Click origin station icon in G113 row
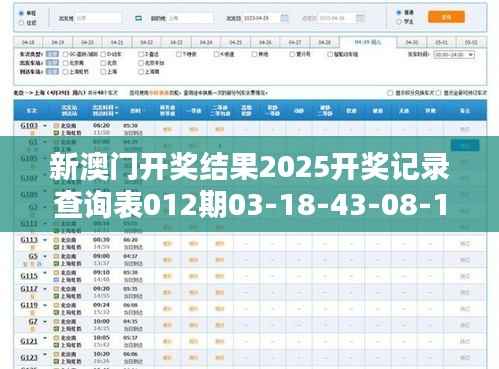Screen dimensions: 499x369 click(56, 240)
